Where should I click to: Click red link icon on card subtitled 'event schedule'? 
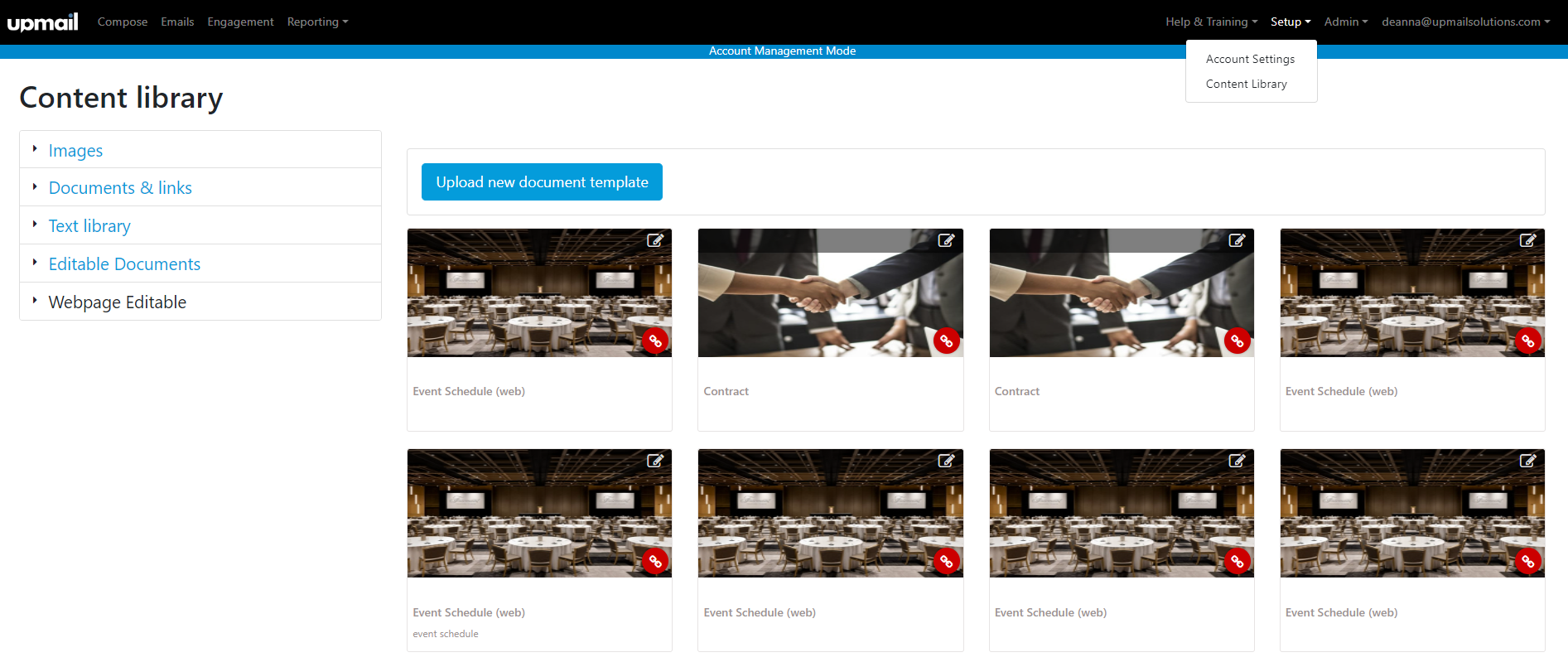point(655,561)
